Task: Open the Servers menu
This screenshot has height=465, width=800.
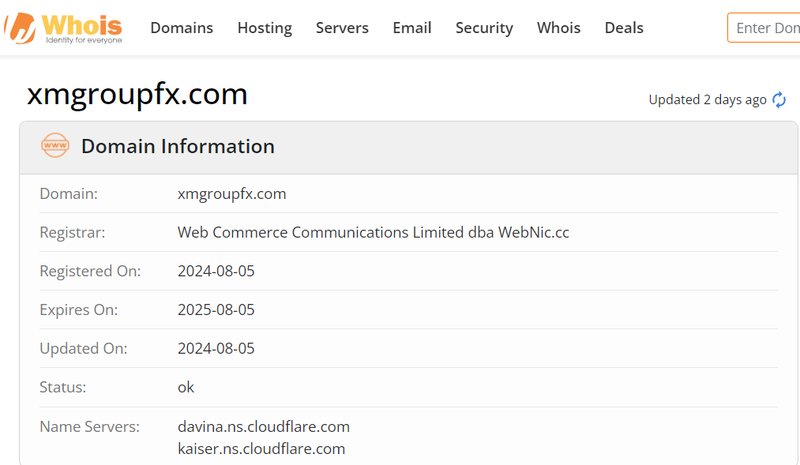Action: pos(342,28)
